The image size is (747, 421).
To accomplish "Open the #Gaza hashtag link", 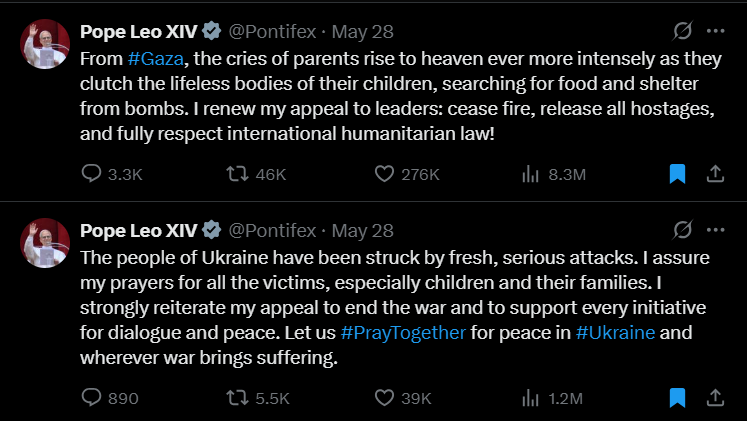I will [x=153, y=59].
